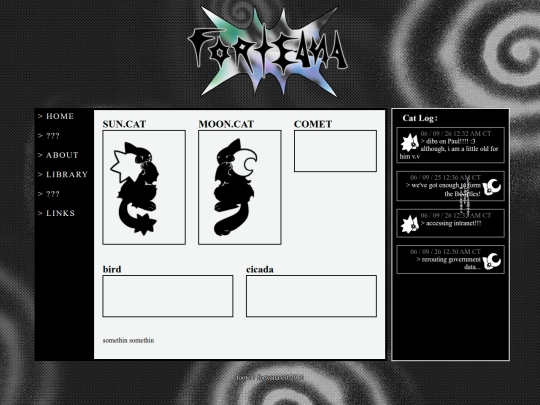The height and width of the screenshot is (405, 540).
Task: Click sun cat avatar beside "accessing intranet"
Action: click(x=409, y=225)
